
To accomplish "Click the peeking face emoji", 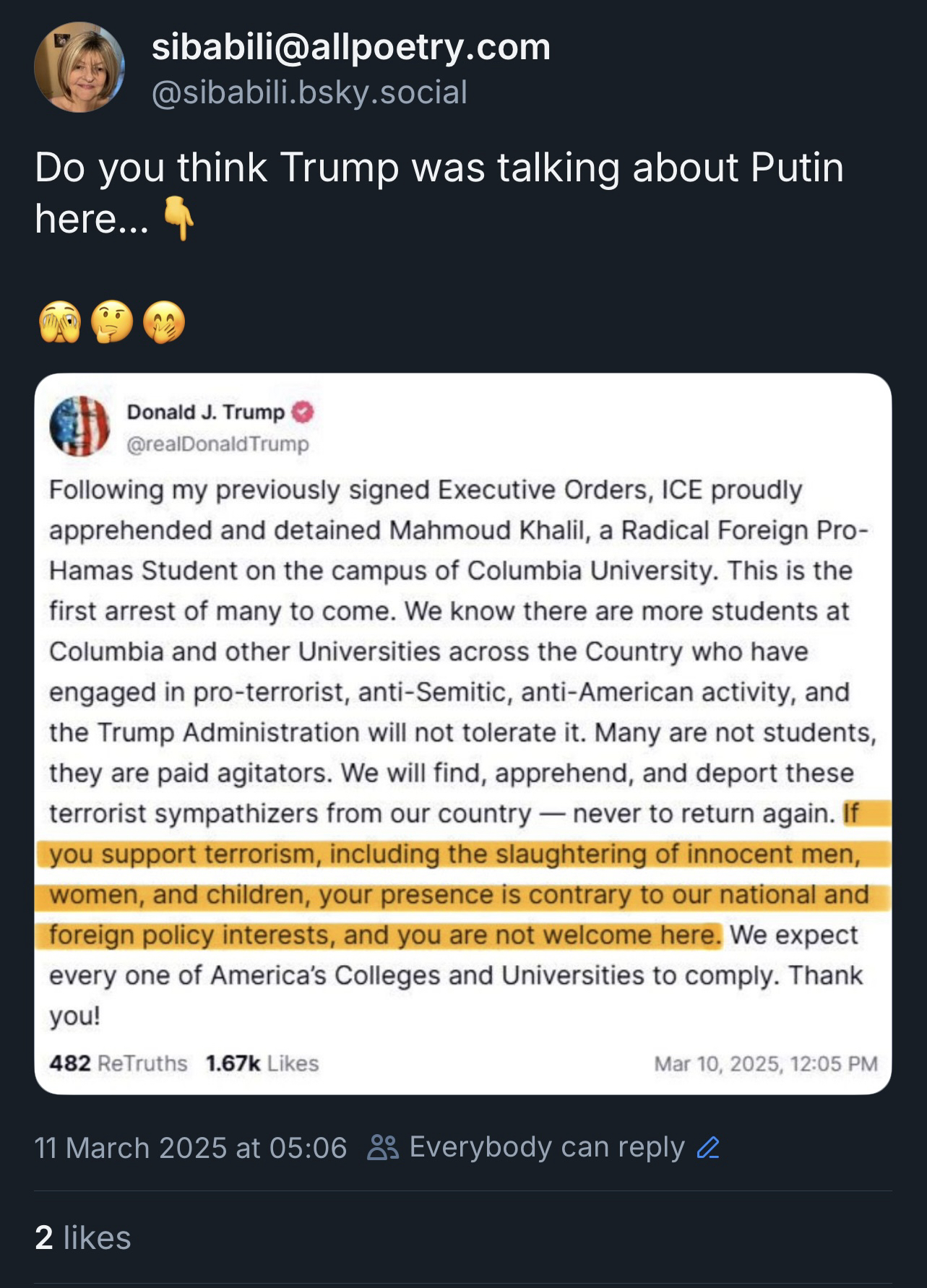I will pos(60,322).
